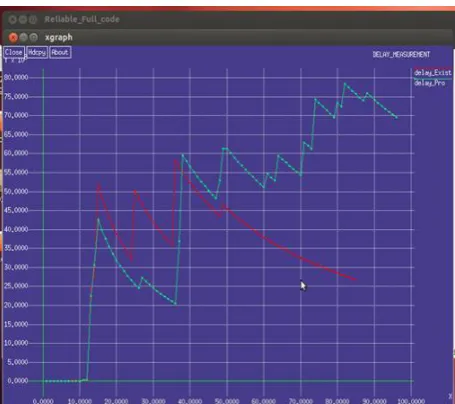The height and width of the screenshot is (404, 455).
Task: Maximize the Reliable_Full_code window
Action: click(33, 19)
